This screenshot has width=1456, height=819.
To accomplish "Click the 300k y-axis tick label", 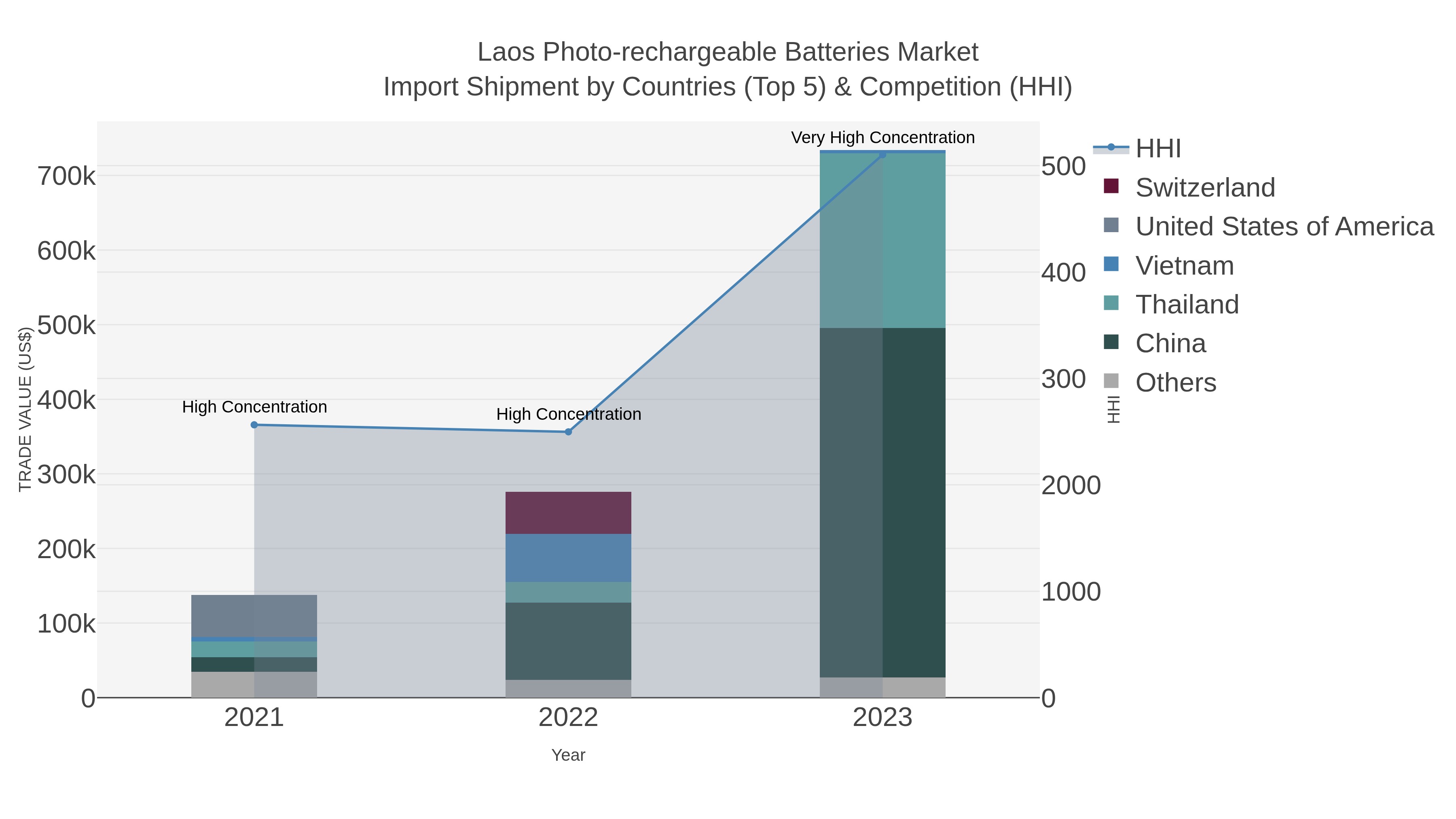I will point(66,475).
